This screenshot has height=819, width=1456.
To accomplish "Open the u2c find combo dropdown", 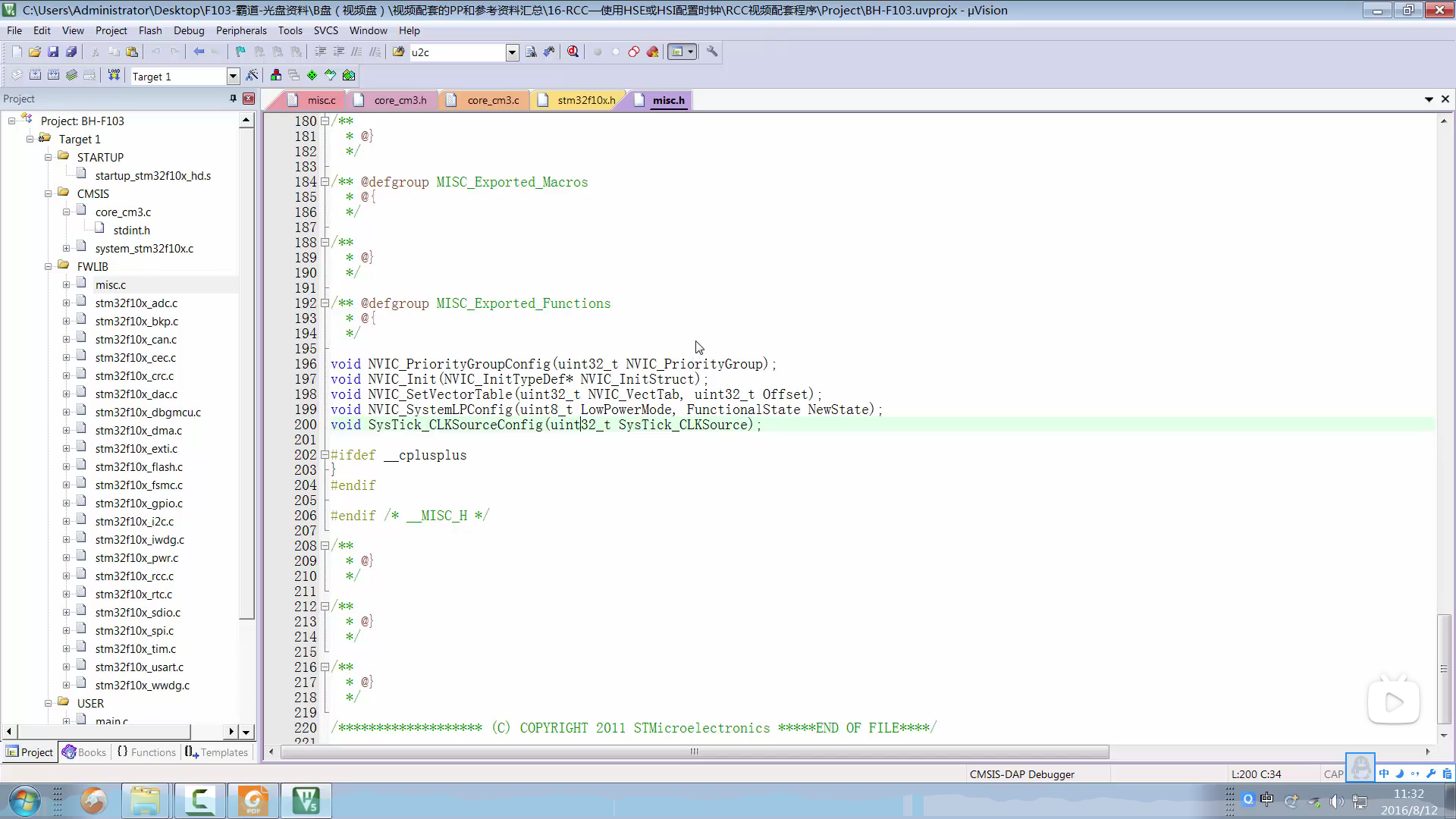I will point(512,52).
